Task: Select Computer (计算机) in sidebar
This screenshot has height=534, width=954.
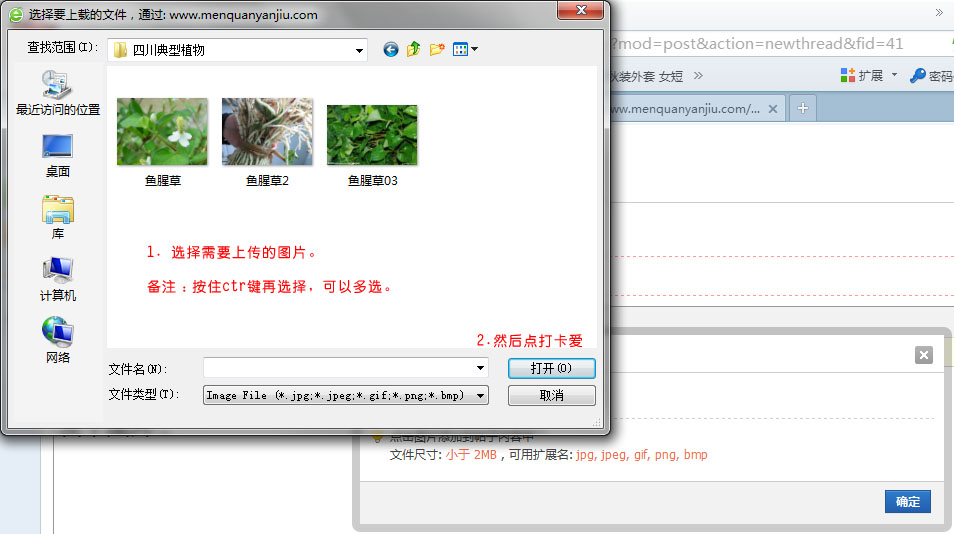Action: point(58,279)
